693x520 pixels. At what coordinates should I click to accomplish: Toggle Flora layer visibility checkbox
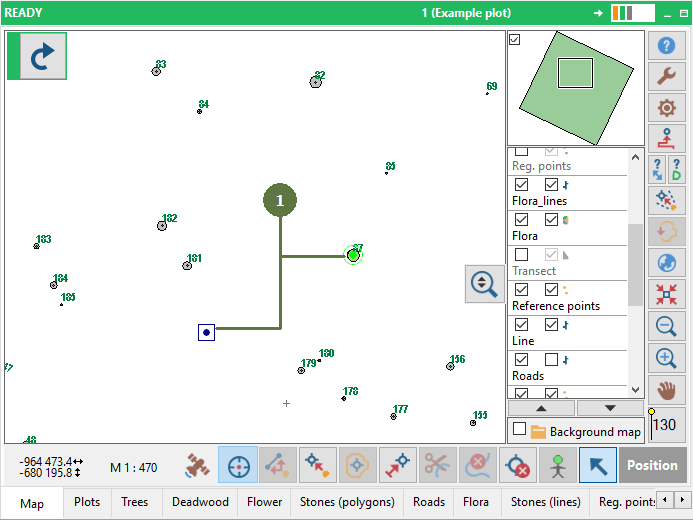pyautogui.click(x=522, y=219)
